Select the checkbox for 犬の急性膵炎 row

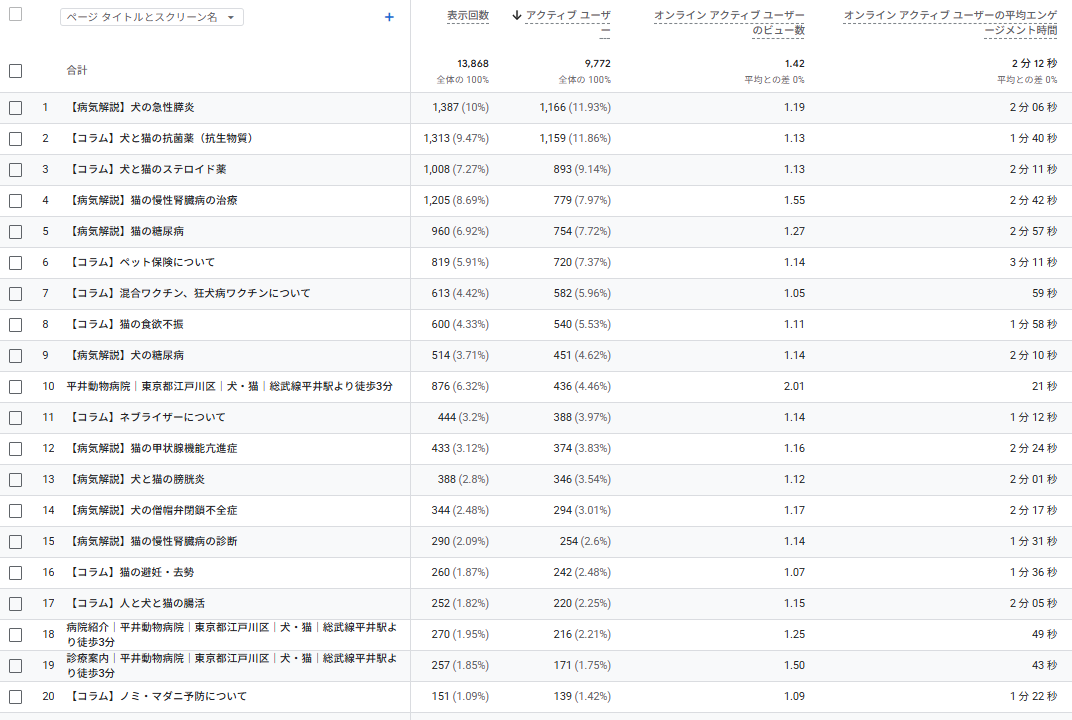(16, 108)
